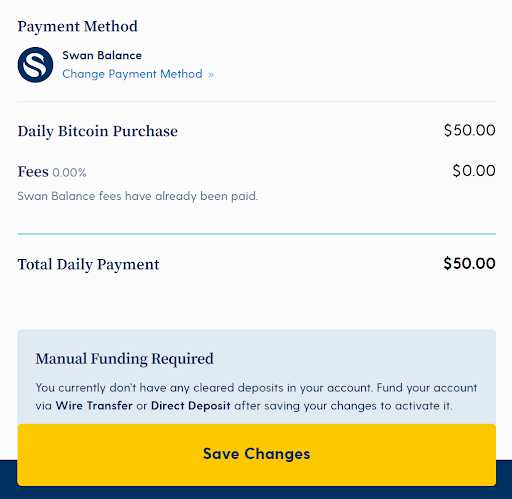Select the $0.00 fees amount
The width and height of the screenshot is (512, 499).
[474, 171]
